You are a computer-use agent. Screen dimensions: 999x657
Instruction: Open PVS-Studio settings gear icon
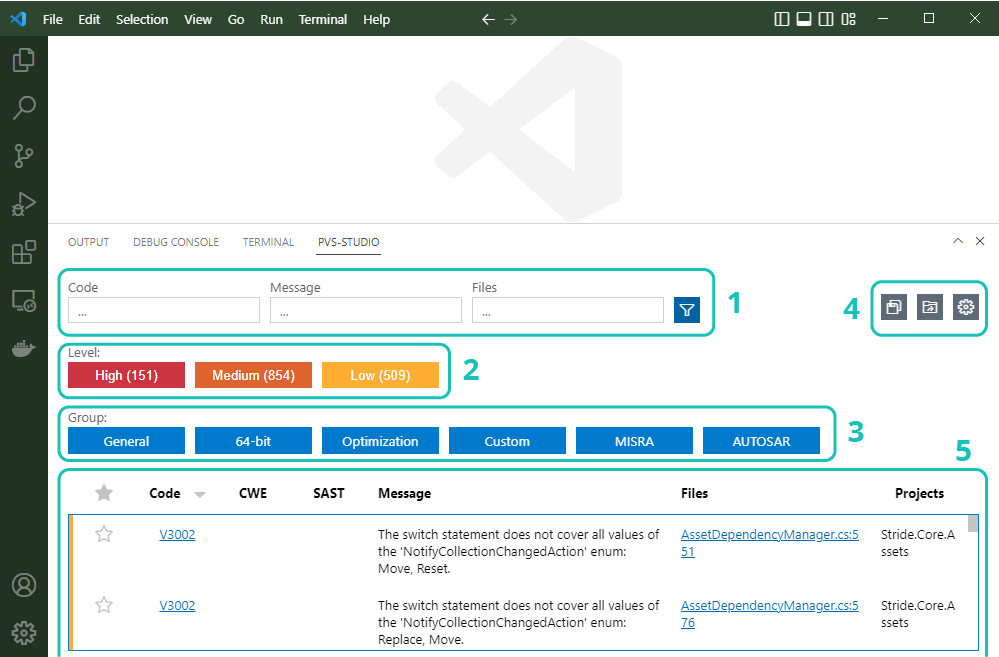[966, 307]
